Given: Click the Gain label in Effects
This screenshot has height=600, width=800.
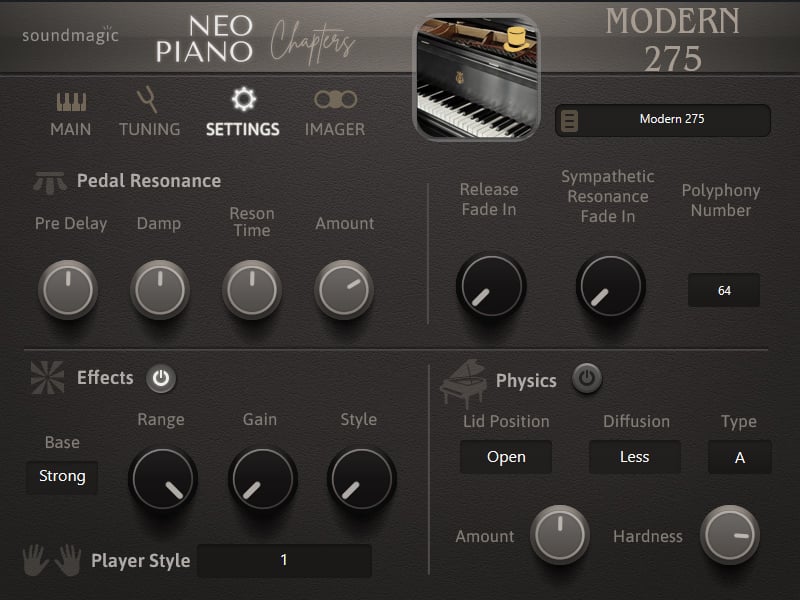Looking at the screenshot, I should (x=260, y=419).
